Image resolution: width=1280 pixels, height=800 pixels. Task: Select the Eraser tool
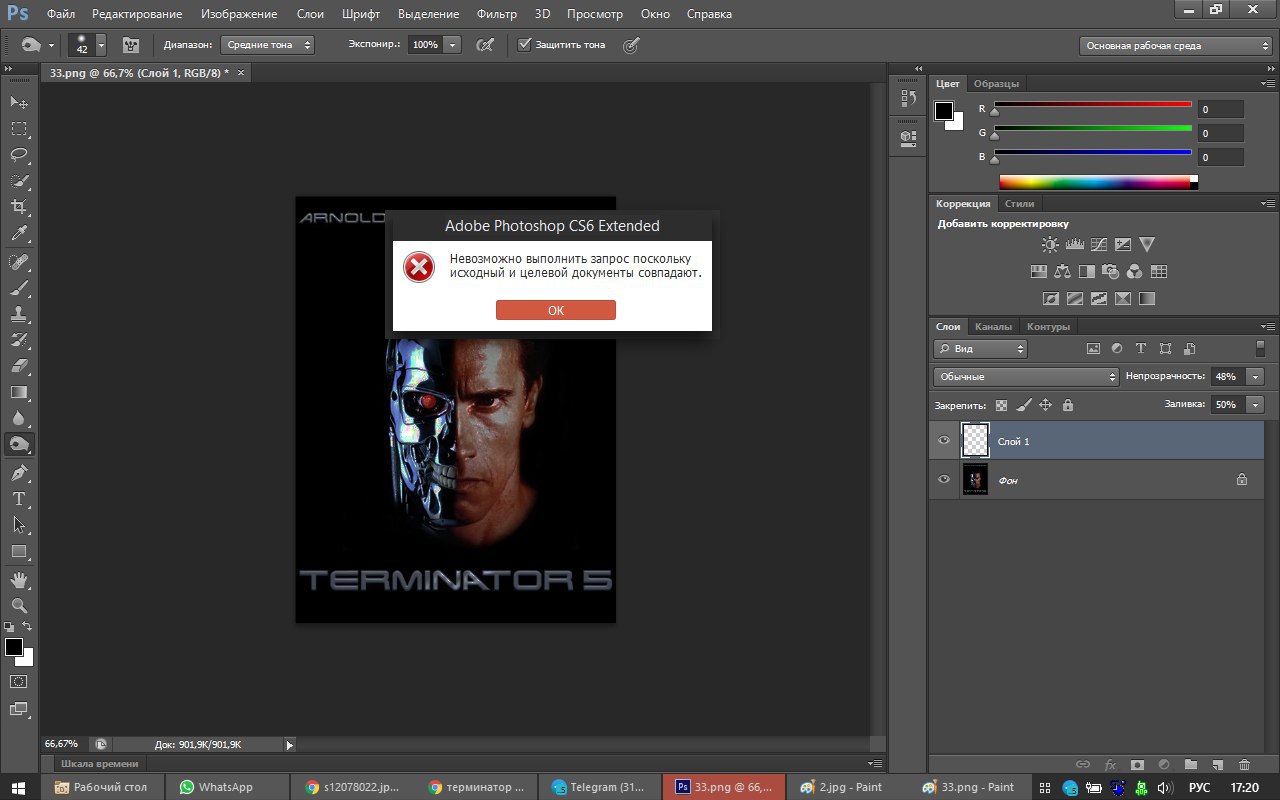click(x=19, y=366)
